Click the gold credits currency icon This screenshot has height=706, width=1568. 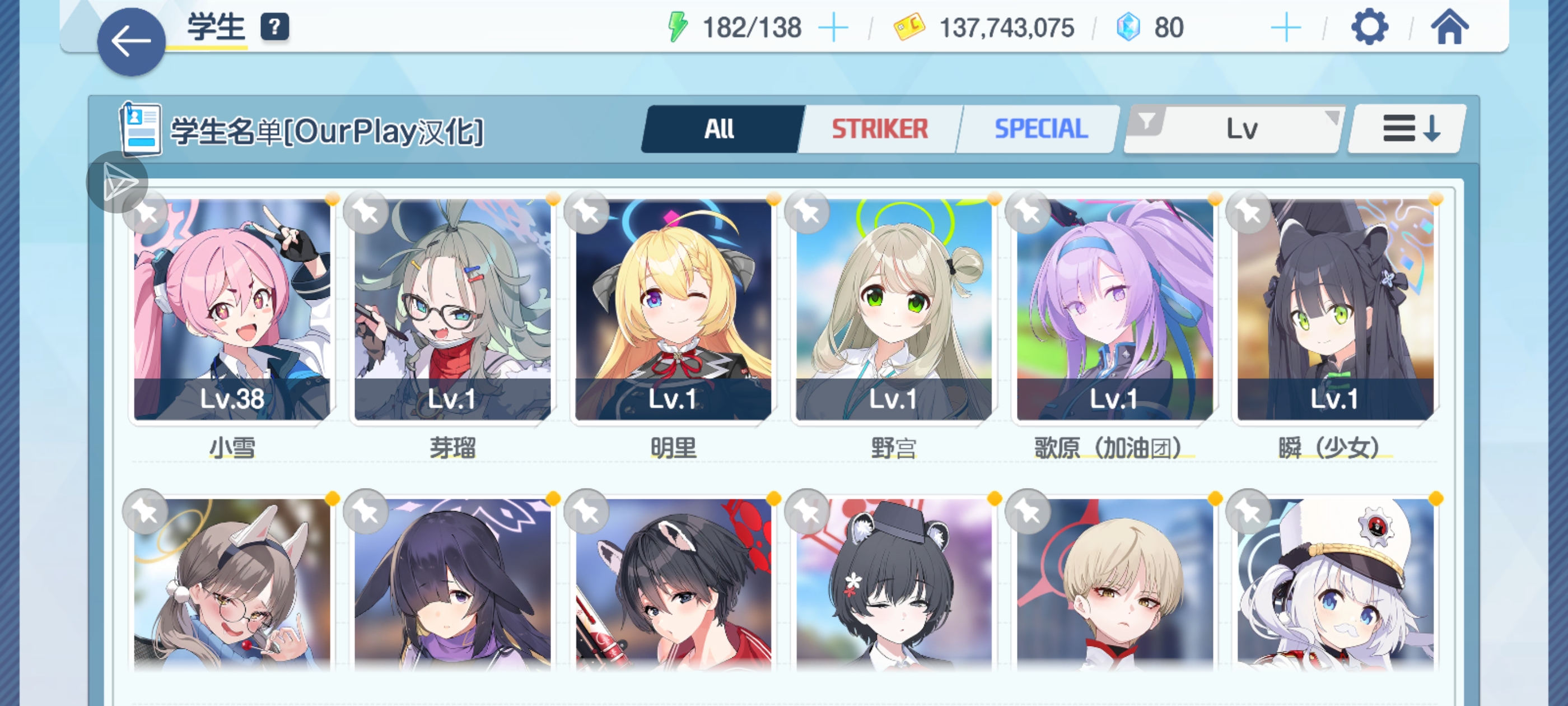[909, 27]
